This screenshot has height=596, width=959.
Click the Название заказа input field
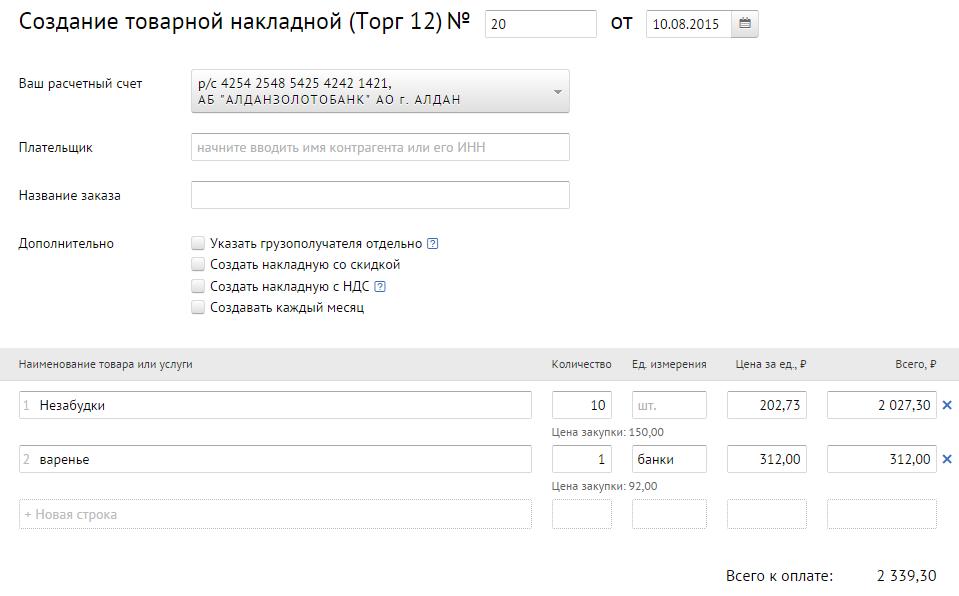coord(380,195)
